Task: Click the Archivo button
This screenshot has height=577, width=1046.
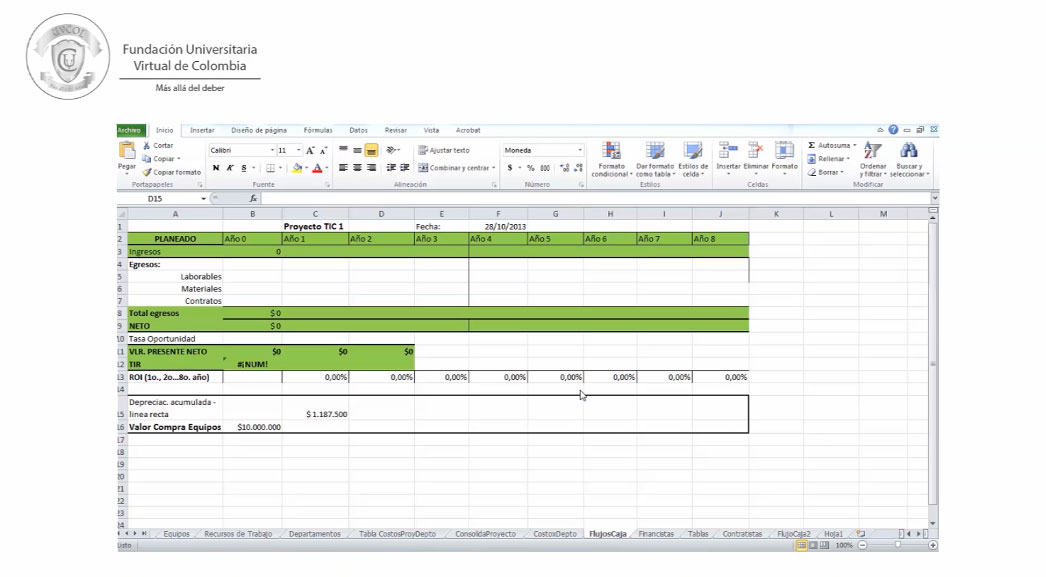Action: (129, 130)
